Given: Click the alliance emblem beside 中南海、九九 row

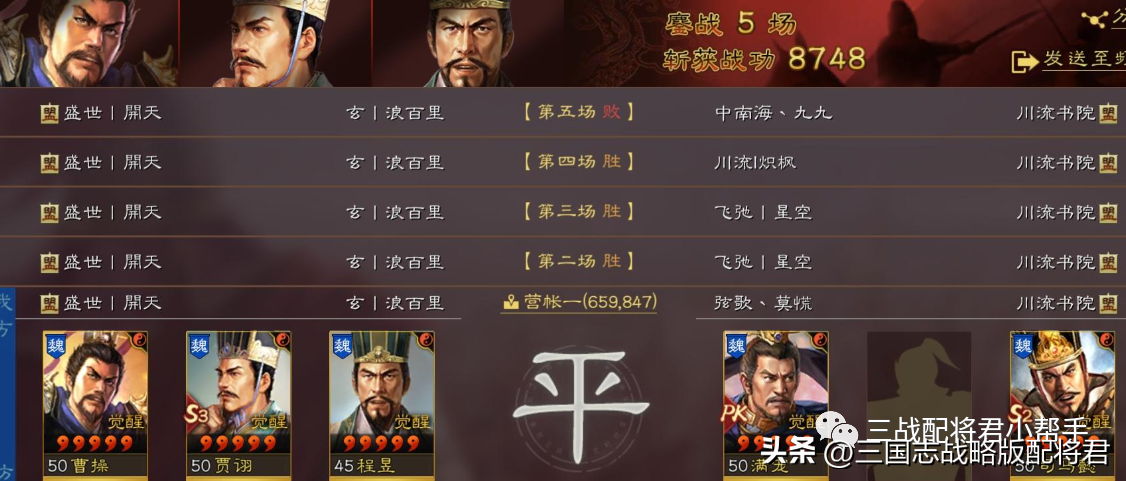Looking at the screenshot, I should 1109,113.
